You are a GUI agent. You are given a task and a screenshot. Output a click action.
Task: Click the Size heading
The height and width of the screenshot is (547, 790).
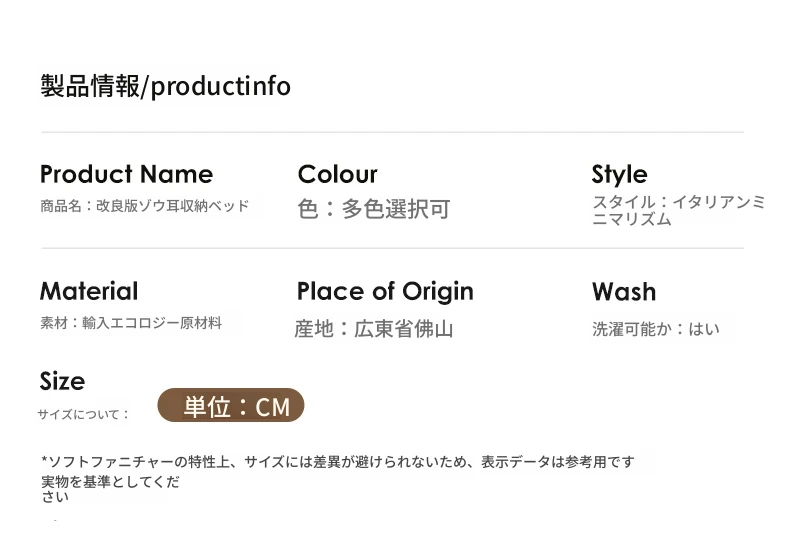click(62, 381)
